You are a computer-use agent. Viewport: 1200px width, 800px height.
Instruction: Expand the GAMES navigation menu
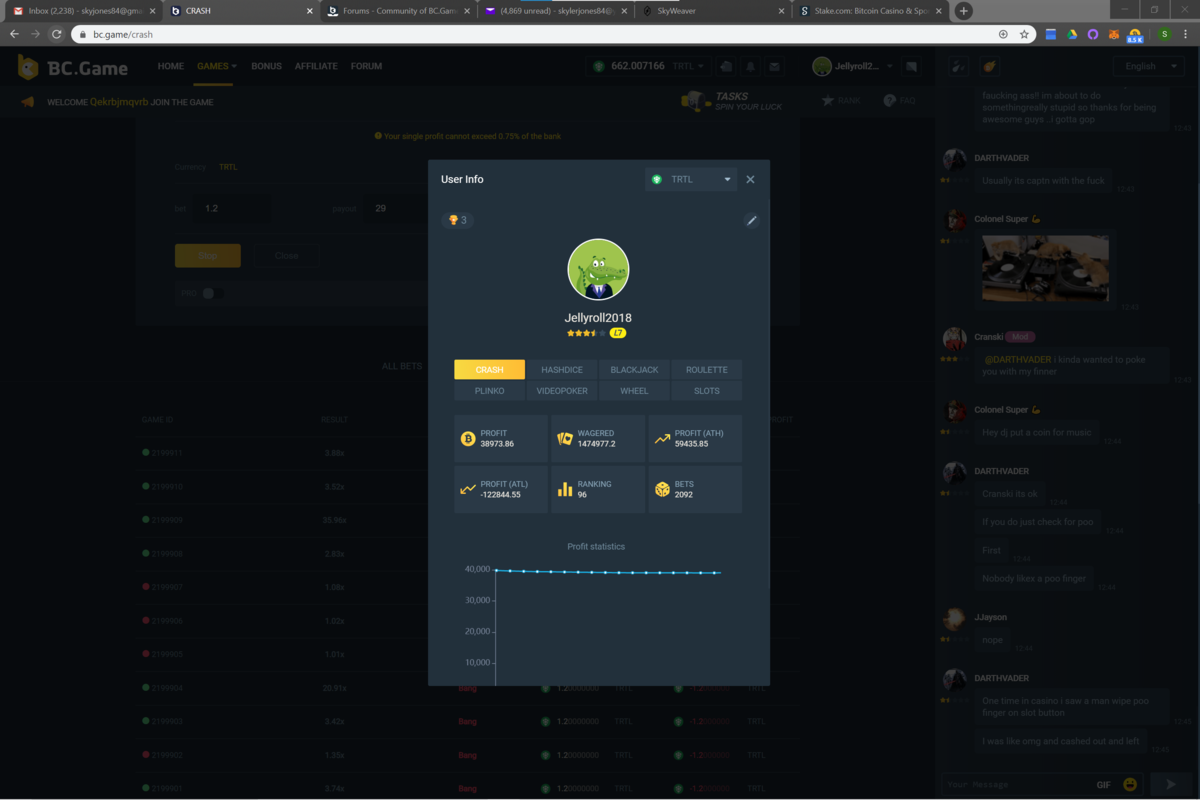216,66
